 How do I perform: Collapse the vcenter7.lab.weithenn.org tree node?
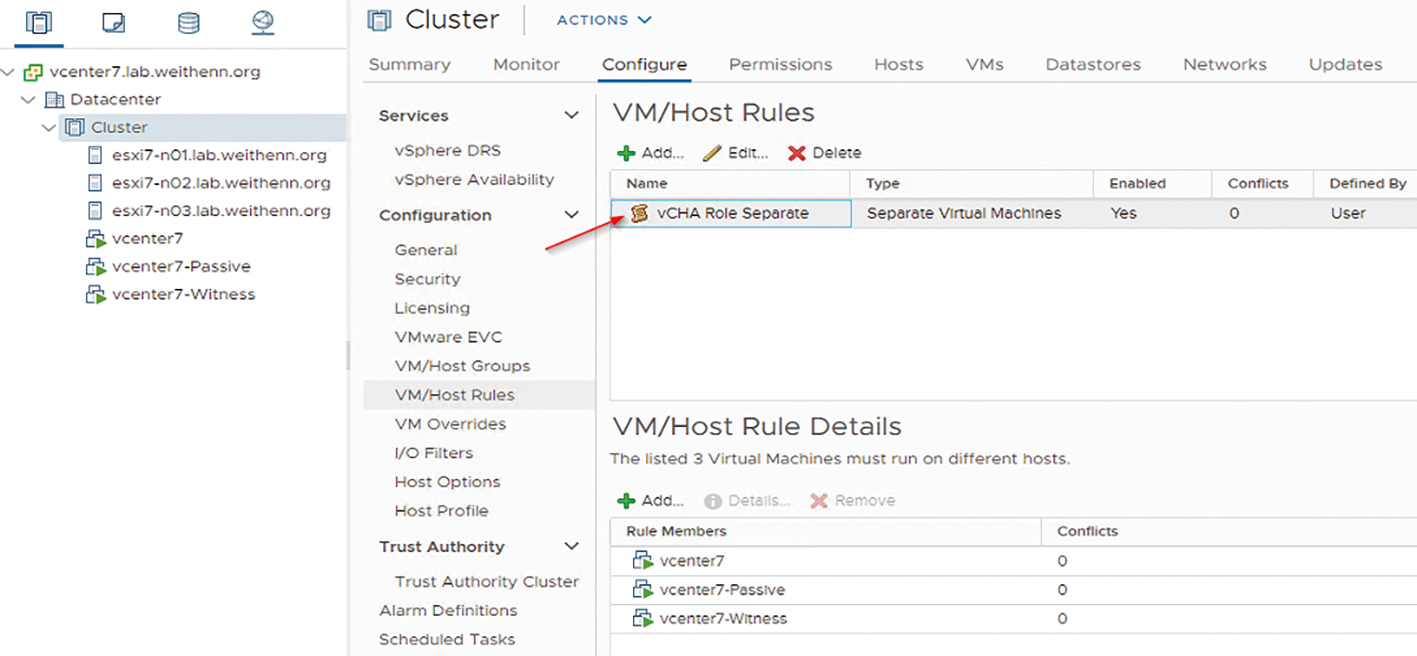coord(9,72)
